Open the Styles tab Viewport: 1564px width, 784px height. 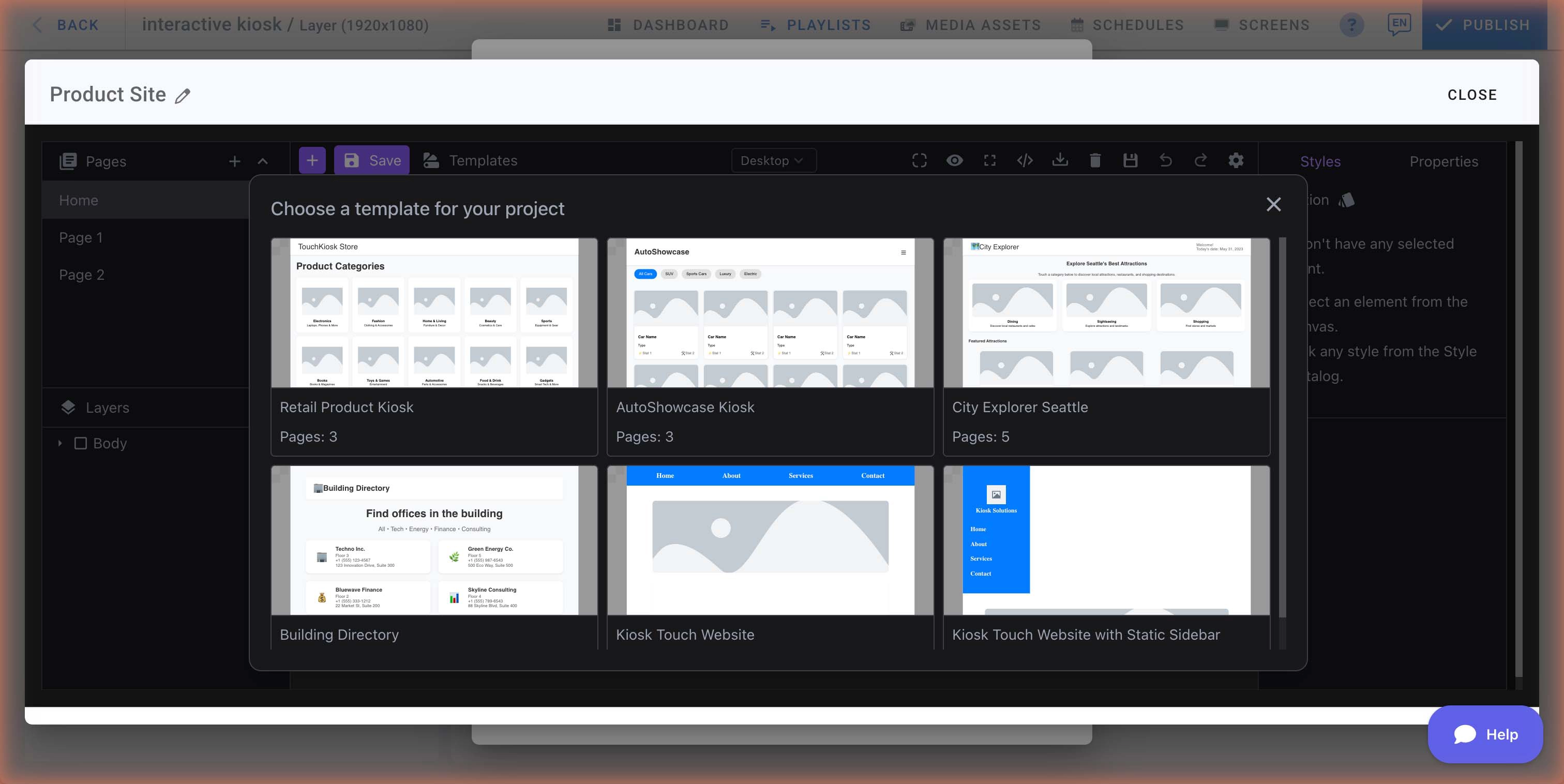pos(1320,161)
